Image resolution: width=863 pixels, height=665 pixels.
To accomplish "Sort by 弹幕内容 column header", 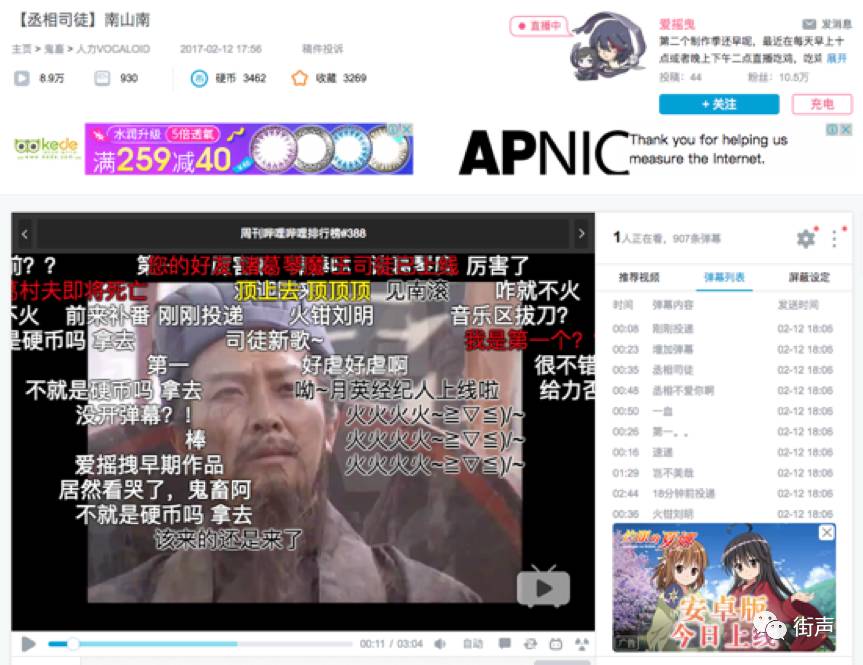I will [x=673, y=305].
